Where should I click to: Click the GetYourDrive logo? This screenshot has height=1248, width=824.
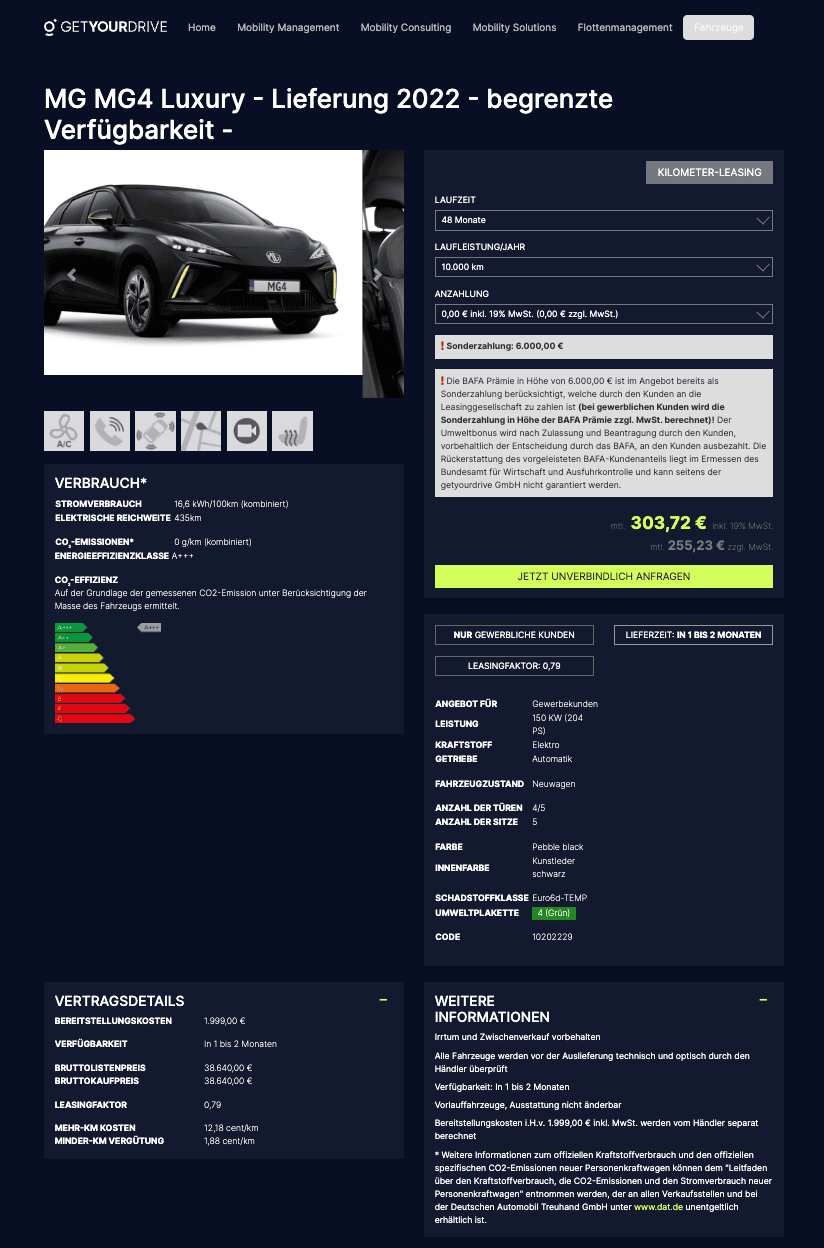[x=106, y=27]
